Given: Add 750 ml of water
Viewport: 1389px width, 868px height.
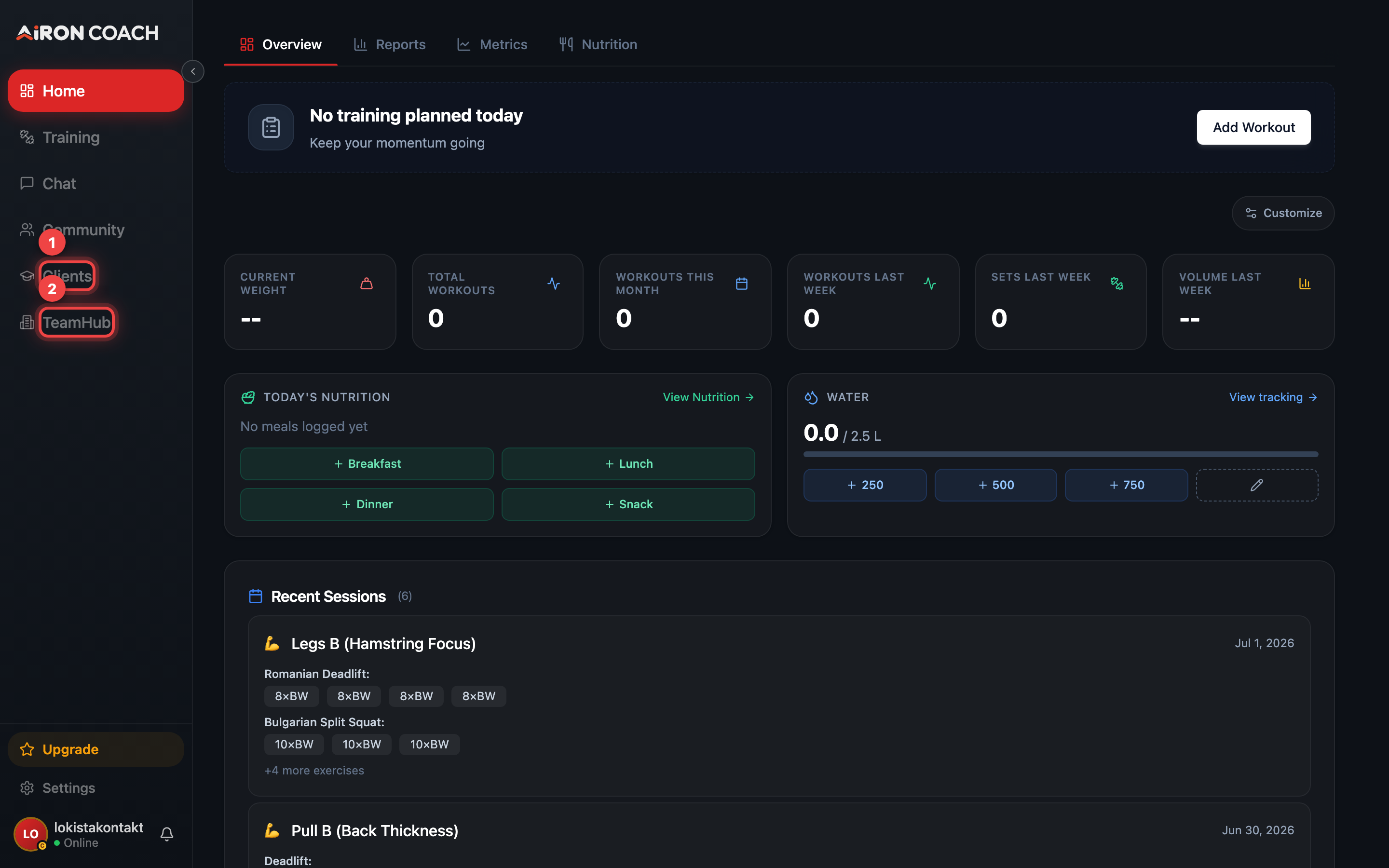Looking at the screenshot, I should (x=1126, y=485).
